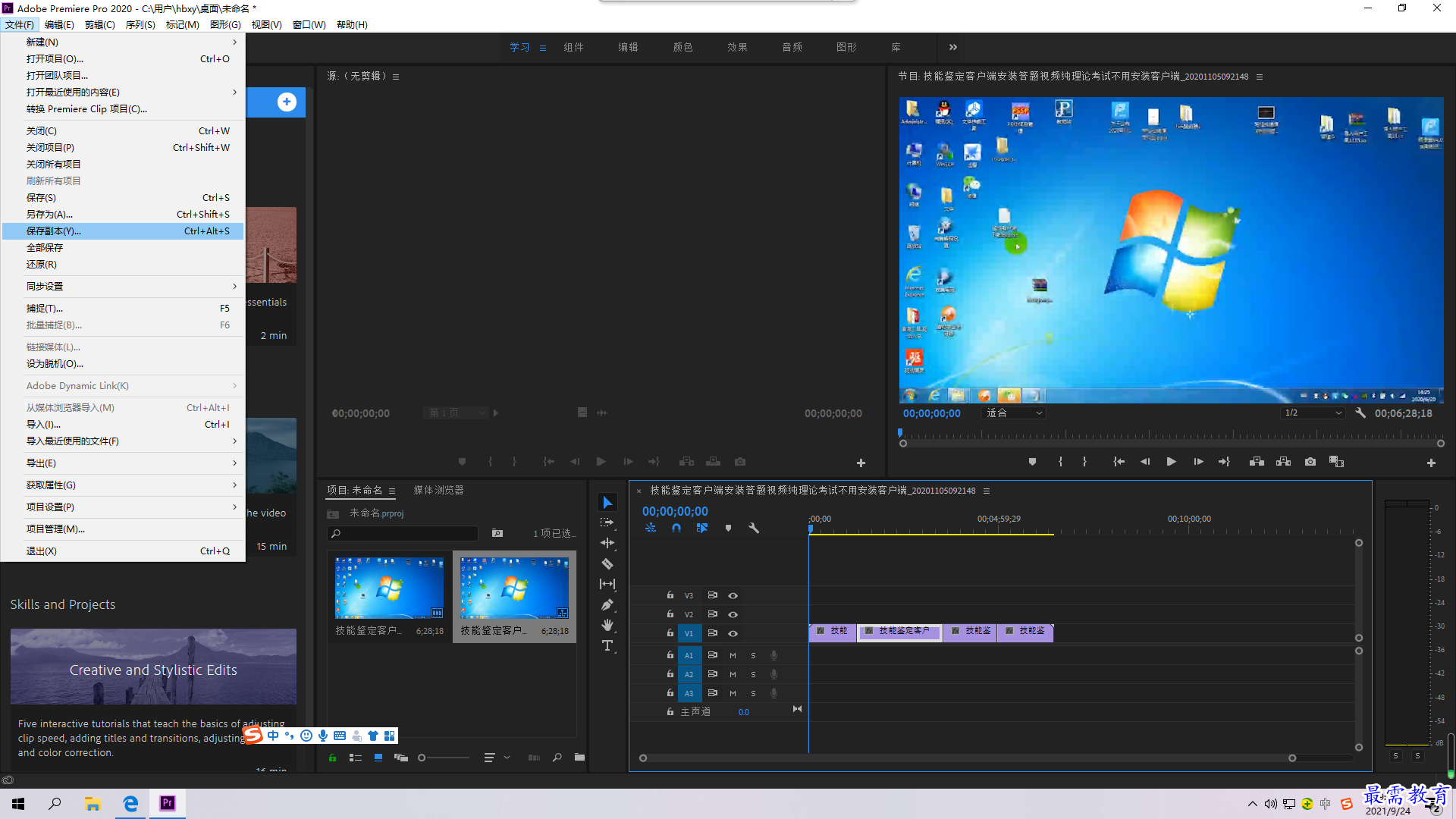Screen dimensions: 1456x819
Task: Toggle linked selection in timeline
Action: pos(702,528)
